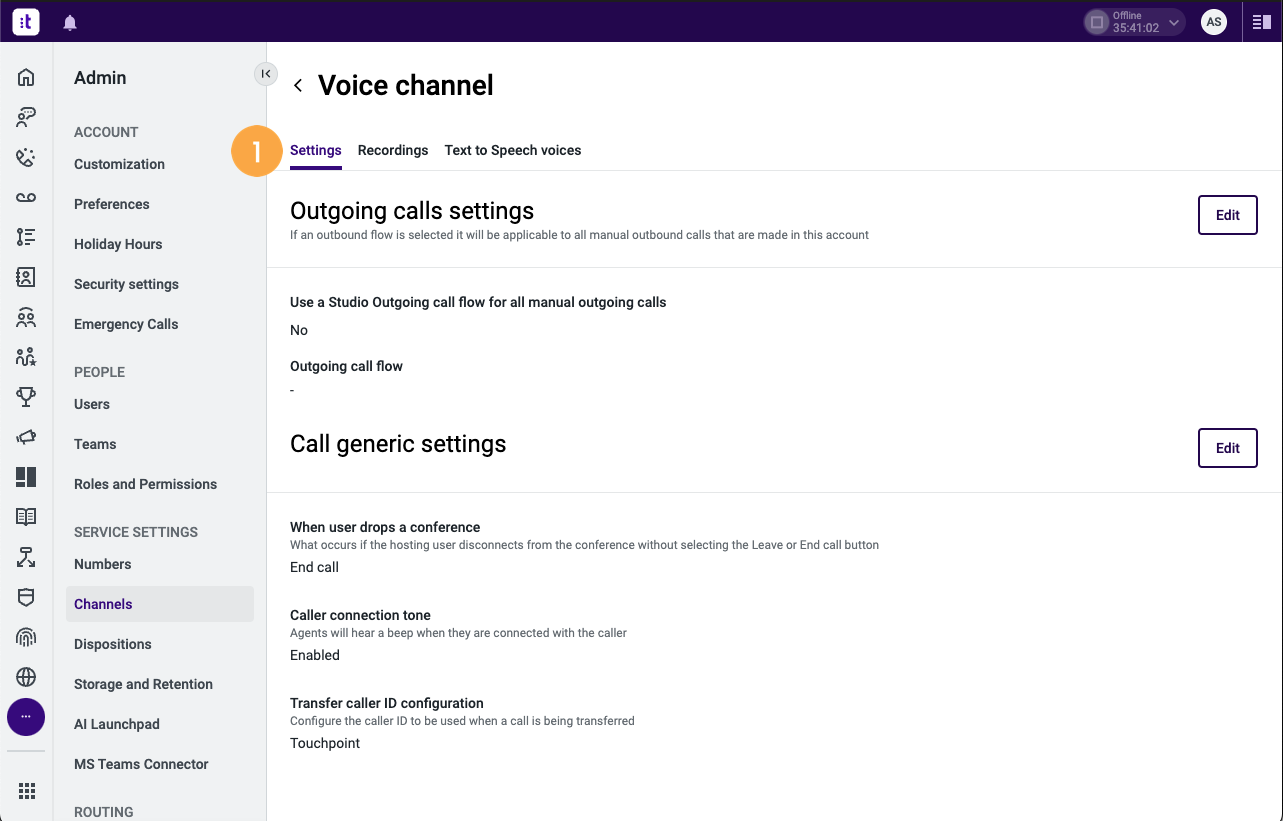Open the AS user avatar menu
Screen dimensions: 1283x821
tap(1214, 22)
